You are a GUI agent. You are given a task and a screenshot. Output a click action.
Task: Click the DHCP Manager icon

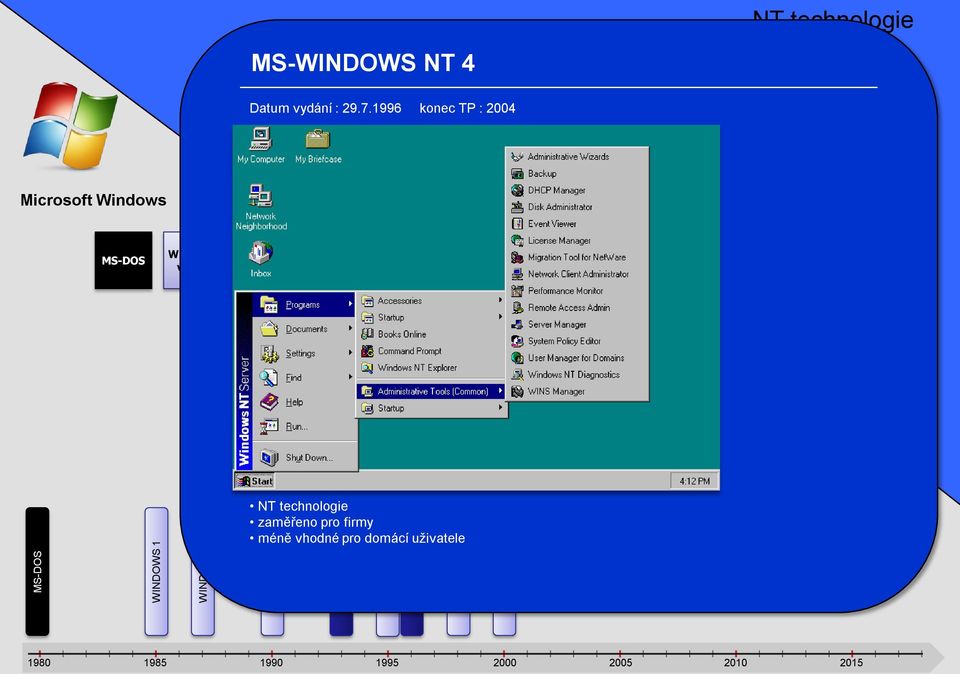click(517, 190)
